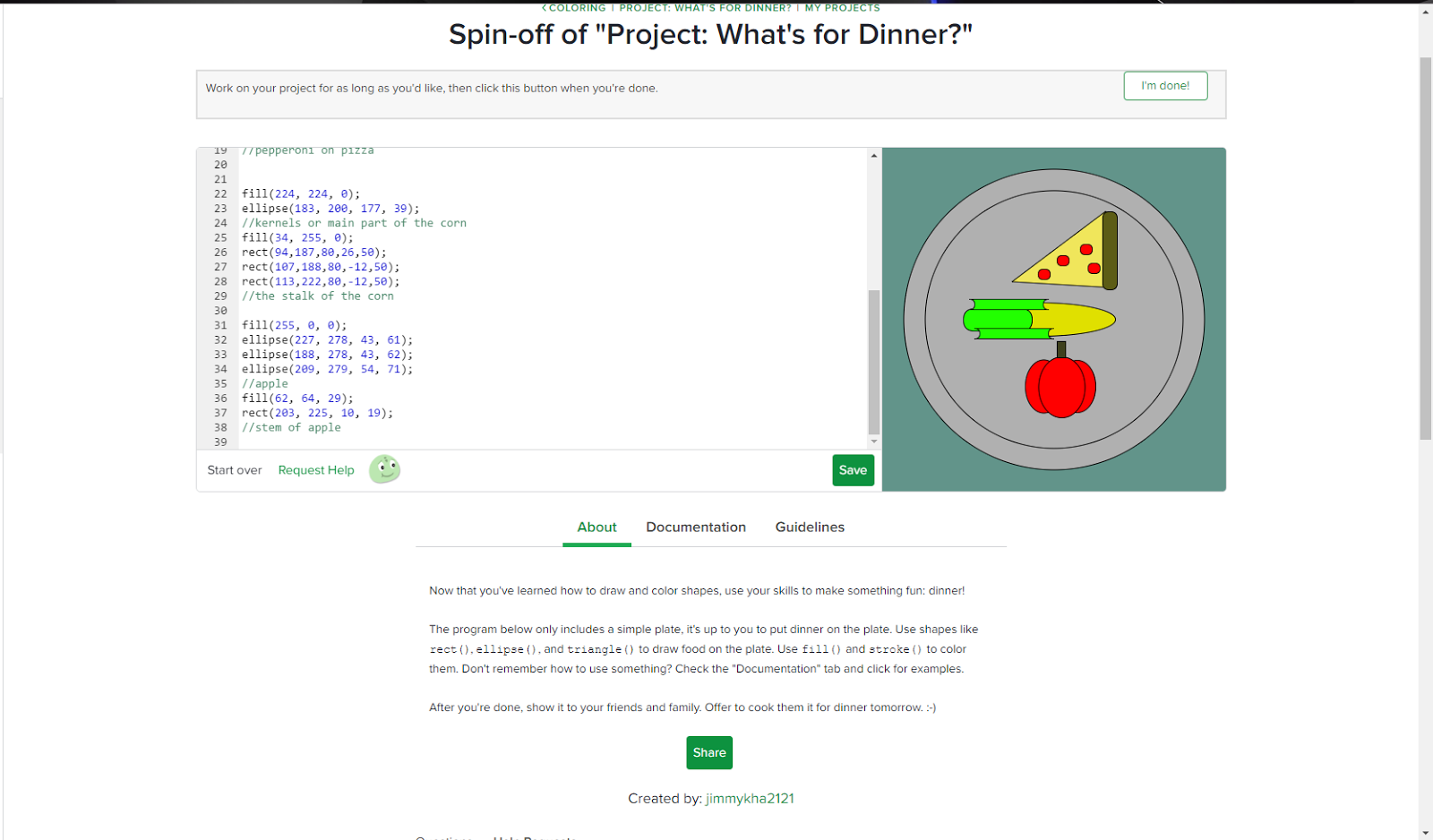Viewport: 1433px width, 840px height.
Task: Visit jimmykha2121's creator profile link
Action: coord(750,798)
